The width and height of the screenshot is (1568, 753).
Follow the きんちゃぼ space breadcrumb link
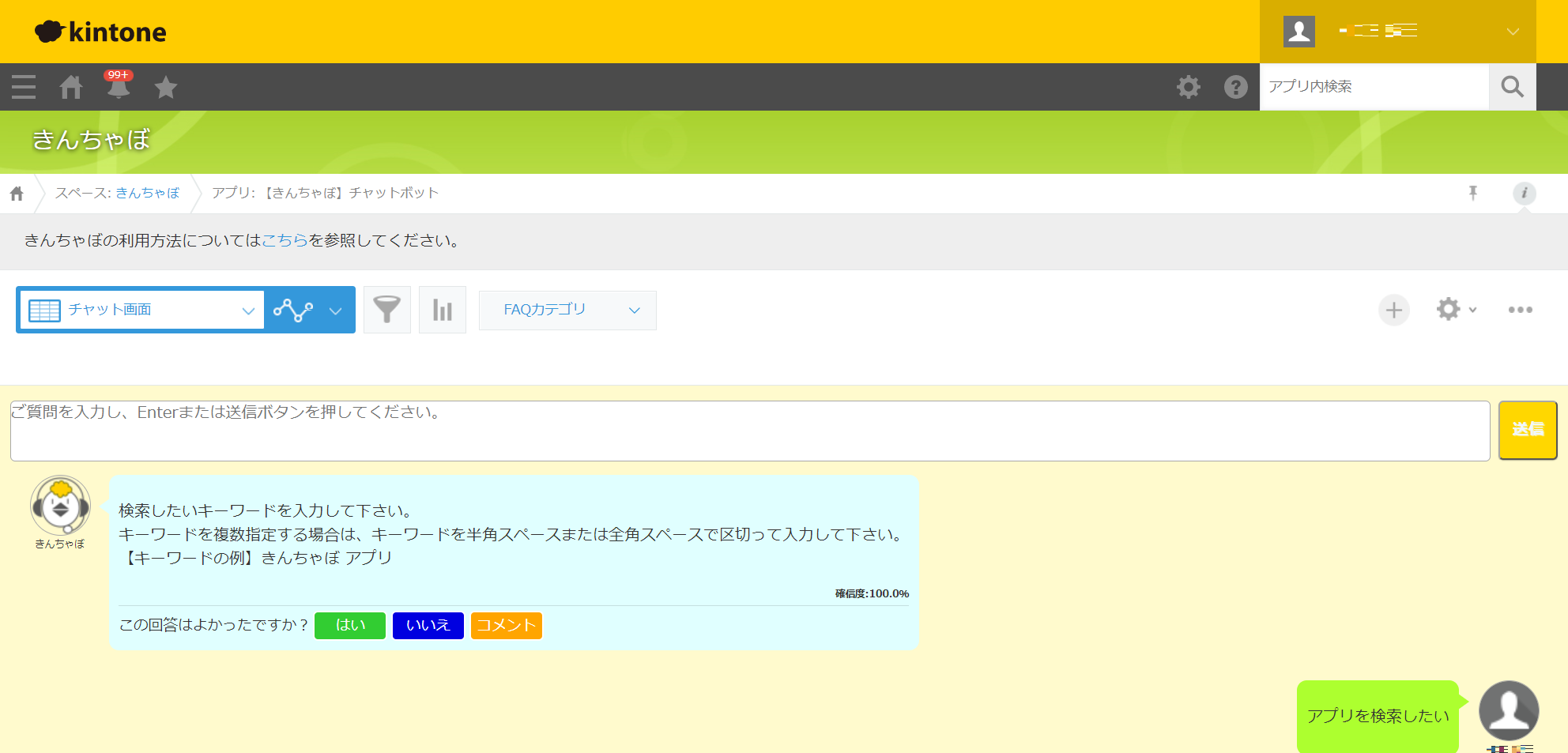coord(147,193)
